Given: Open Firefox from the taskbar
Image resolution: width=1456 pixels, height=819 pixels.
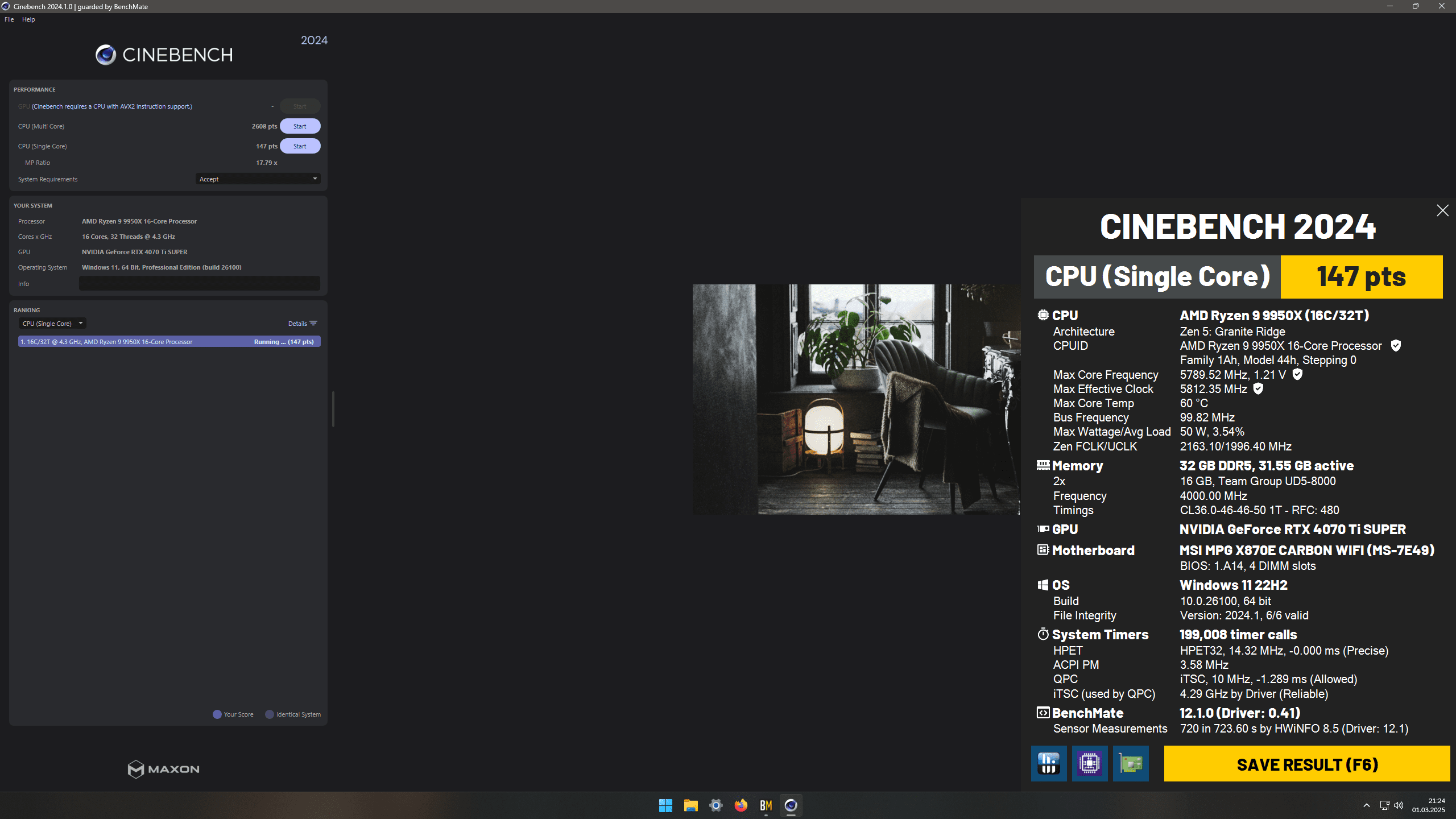Looking at the screenshot, I should click(741, 805).
